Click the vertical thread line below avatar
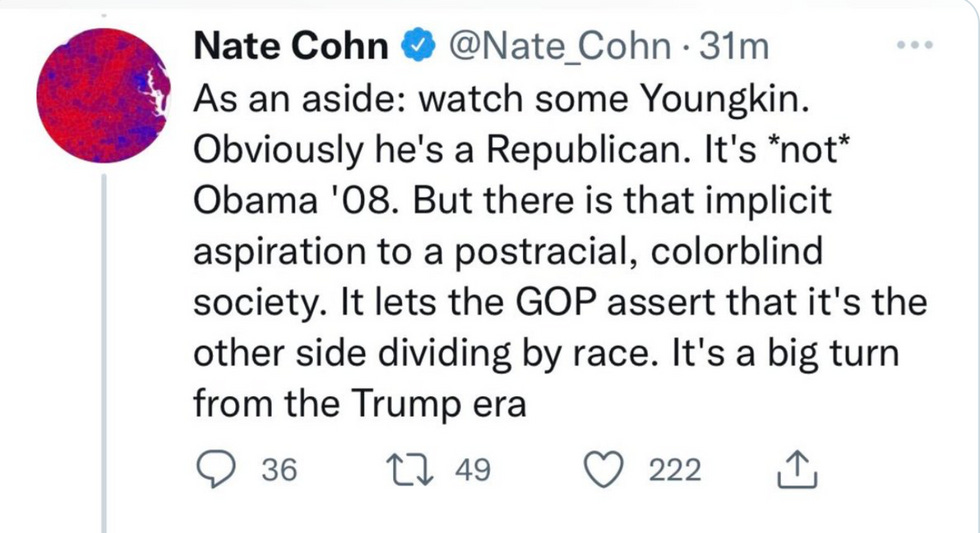 point(105,350)
